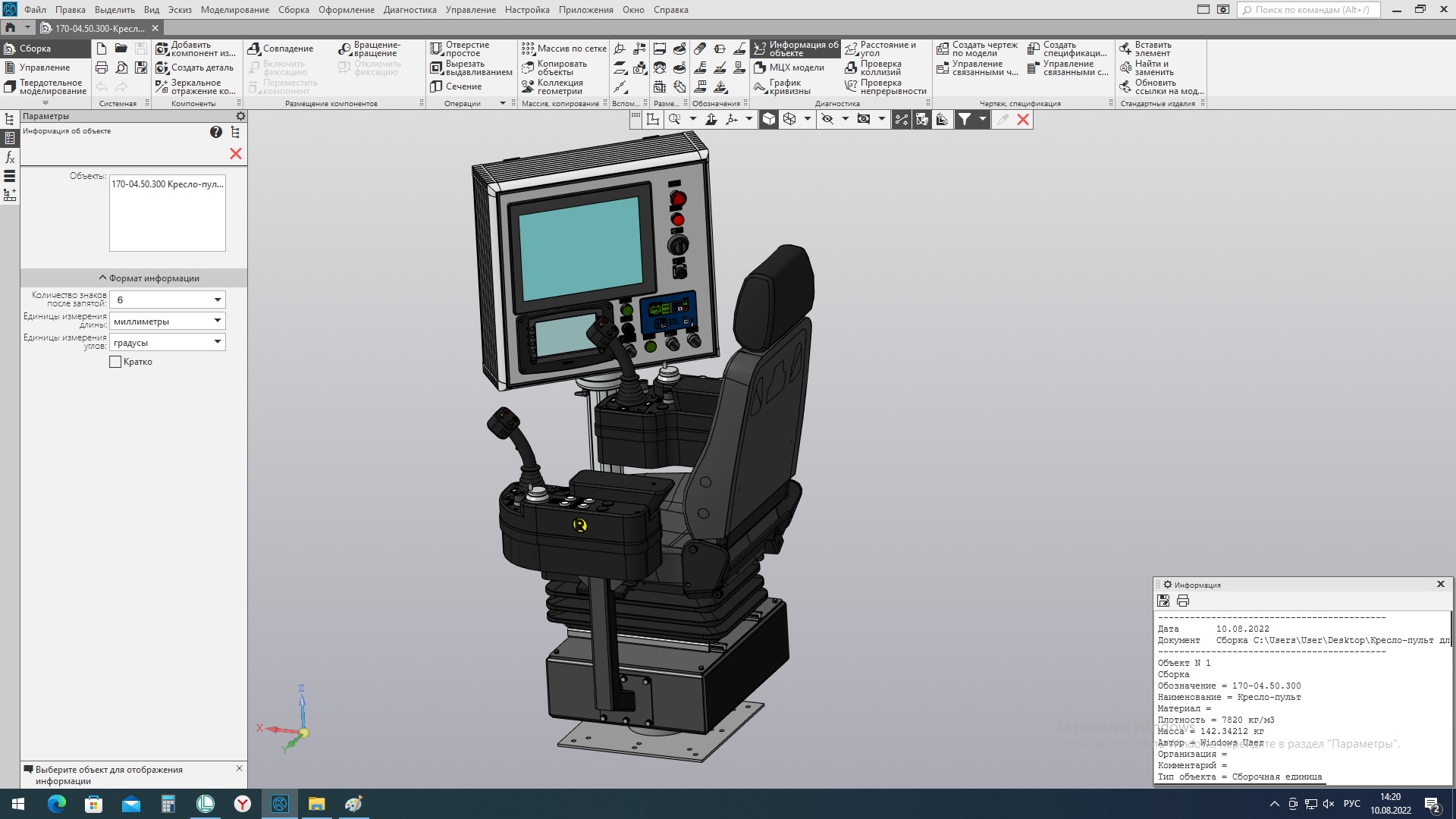Open the 'Диагностика' menu
The image size is (1456, 819).
click(409, 10)
